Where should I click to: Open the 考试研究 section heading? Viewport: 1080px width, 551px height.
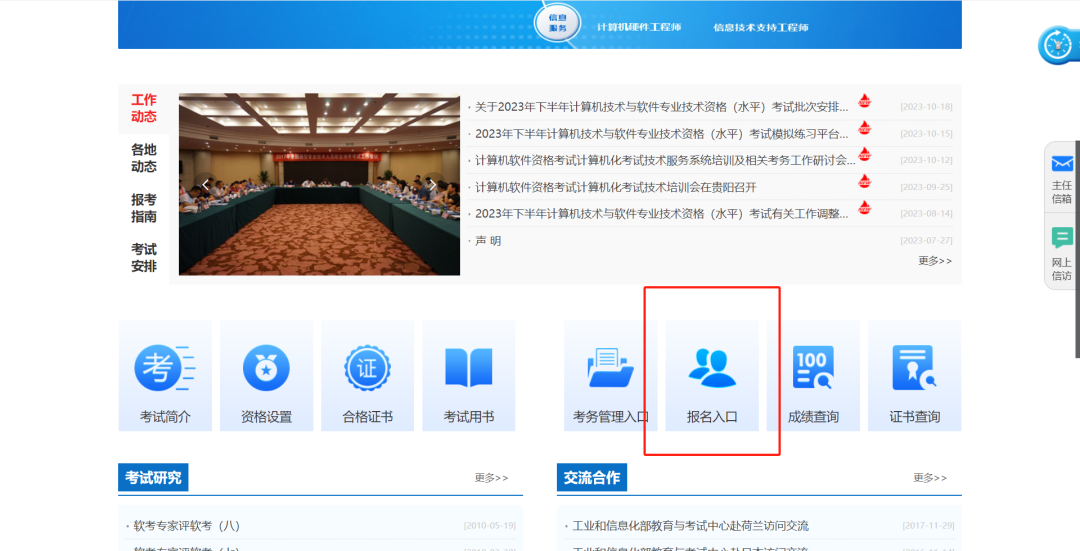153,477
